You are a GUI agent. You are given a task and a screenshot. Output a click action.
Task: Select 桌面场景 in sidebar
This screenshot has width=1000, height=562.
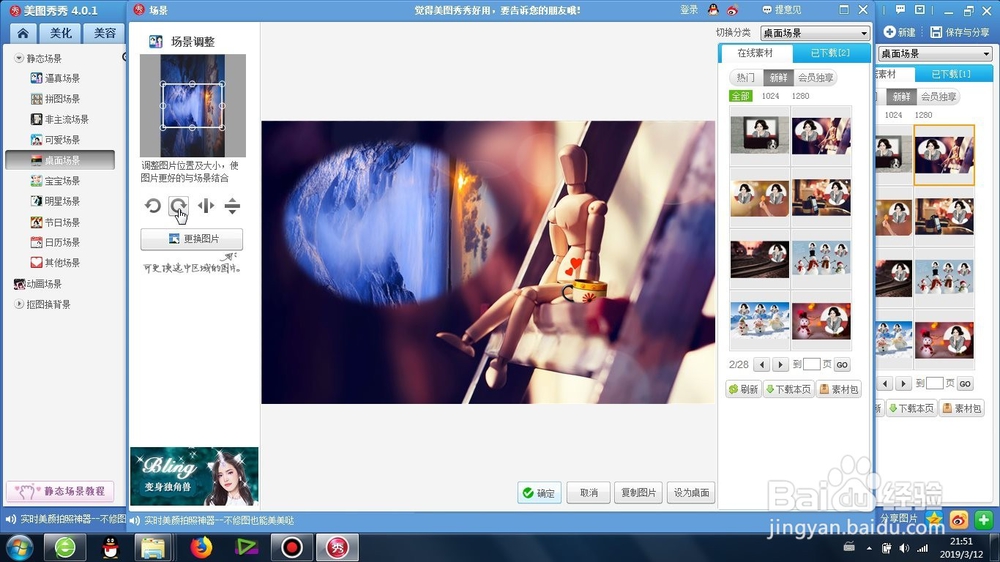60,160
